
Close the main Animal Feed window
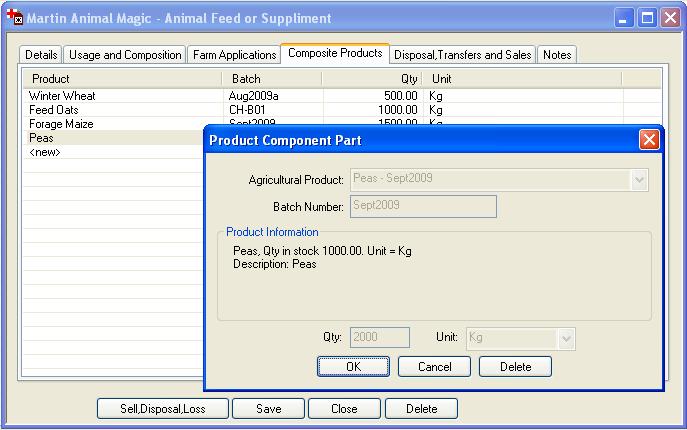pos(670,18)
